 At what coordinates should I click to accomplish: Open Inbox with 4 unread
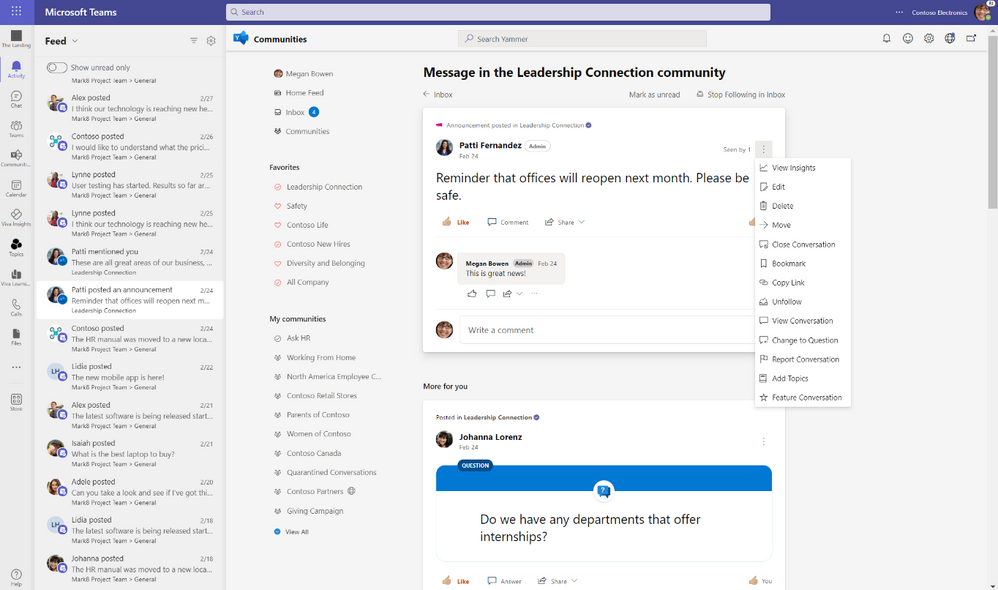click(x=297, y=112)
